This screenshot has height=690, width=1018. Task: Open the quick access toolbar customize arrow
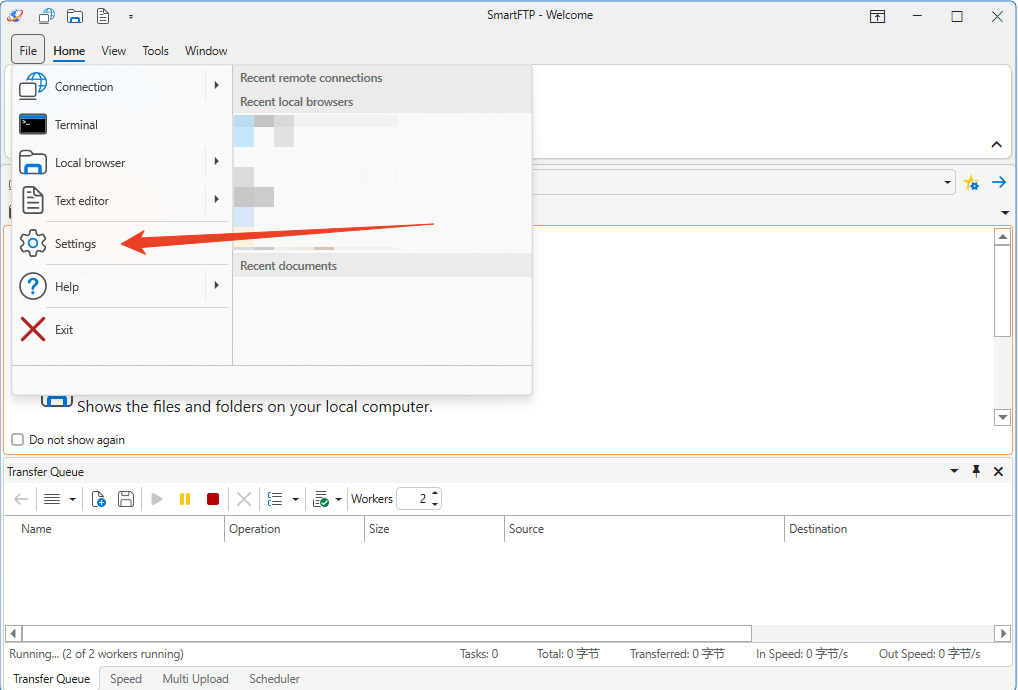click(130, 17)
